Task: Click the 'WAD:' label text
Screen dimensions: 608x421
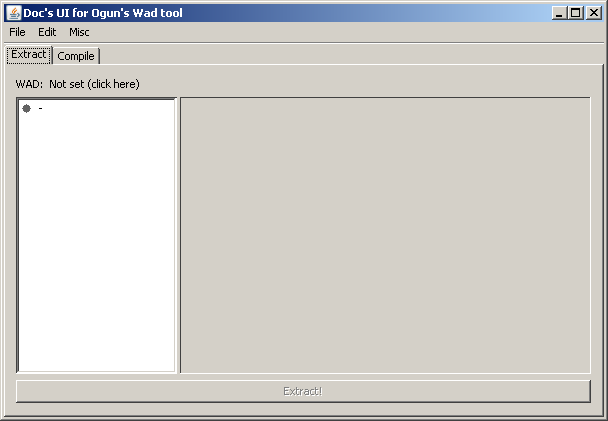Action: point(29,84)
